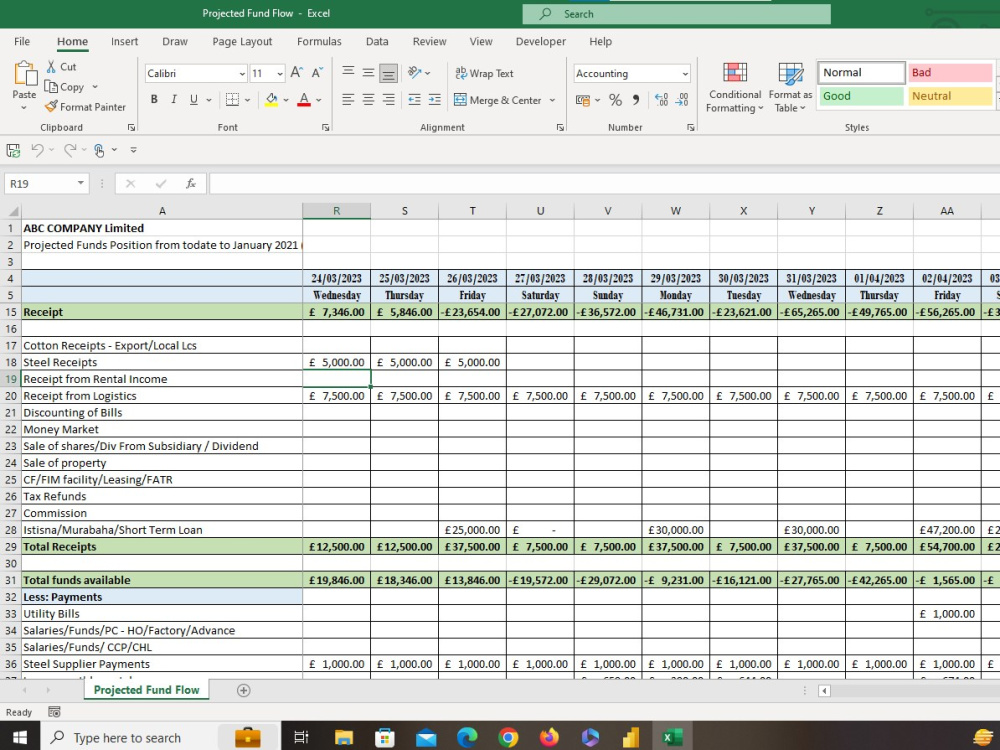This screenshot has height=750, width=1000.
Task: Click the Comma Style icon
Action: click(x=636, y=100)
